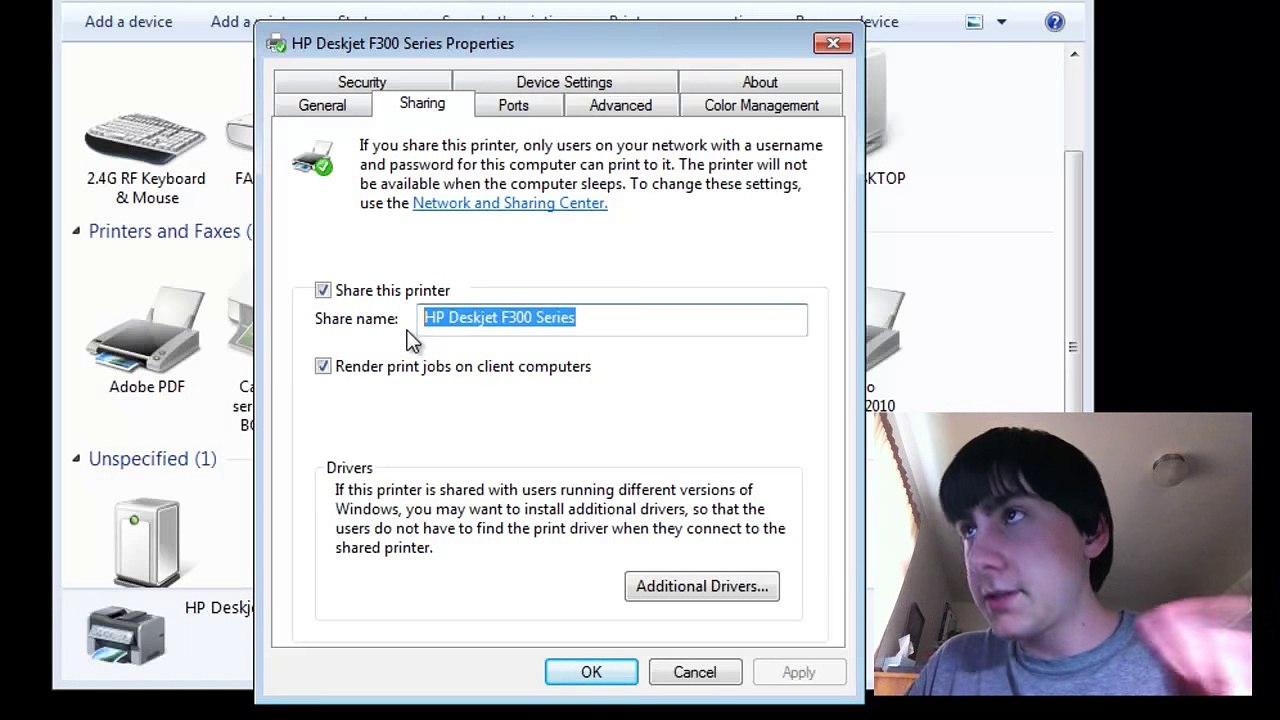The image size is (1280, 720).
Task: Click the printer icon in dialog title bar
Action: (x=276, y=43)
